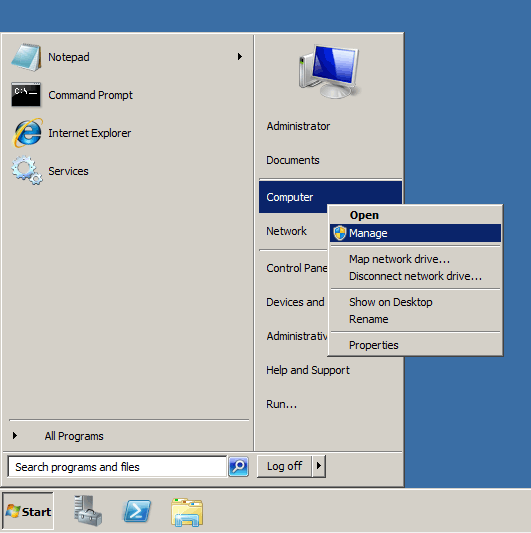The image size is (531, 533).
Task: Expand the All Programs list
Action: point(74,436)
